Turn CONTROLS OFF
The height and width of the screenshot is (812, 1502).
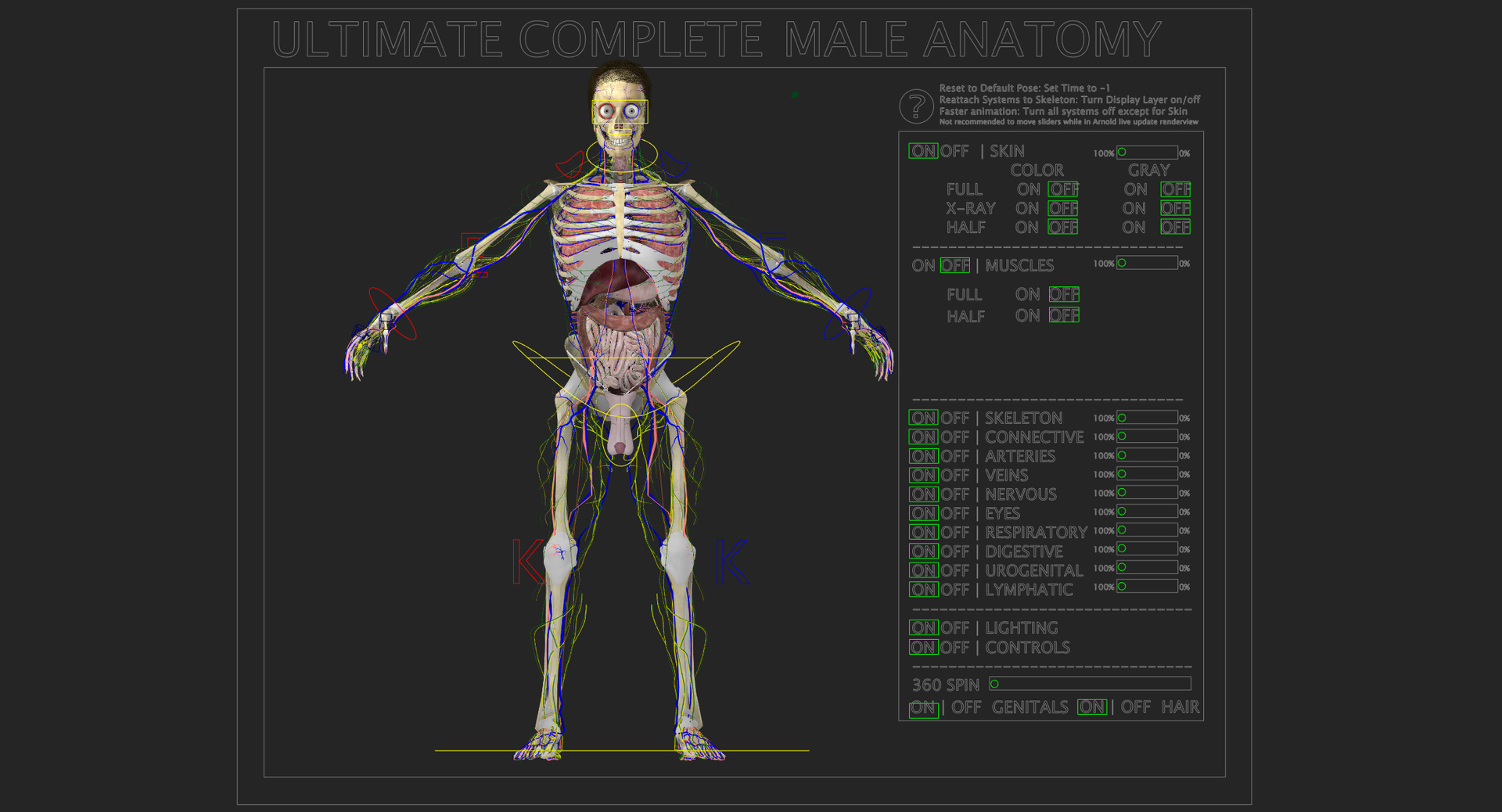954,648
